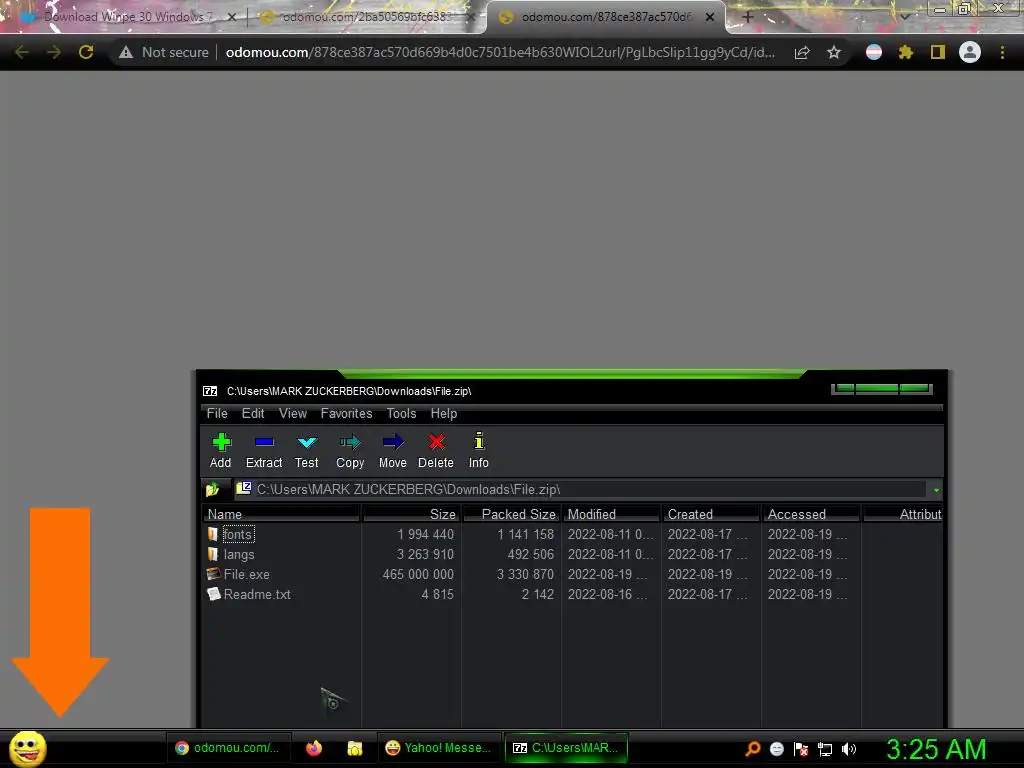
Task: Open the network tray icon
Action: 825,749
